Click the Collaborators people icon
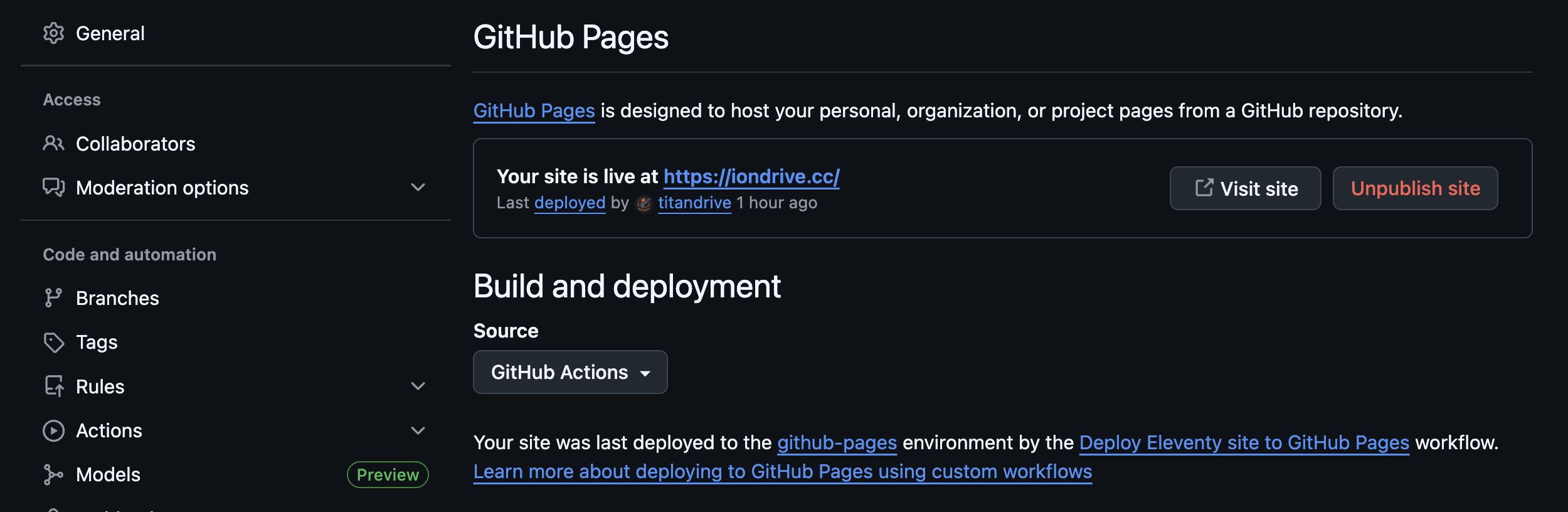 pos(53,144)
